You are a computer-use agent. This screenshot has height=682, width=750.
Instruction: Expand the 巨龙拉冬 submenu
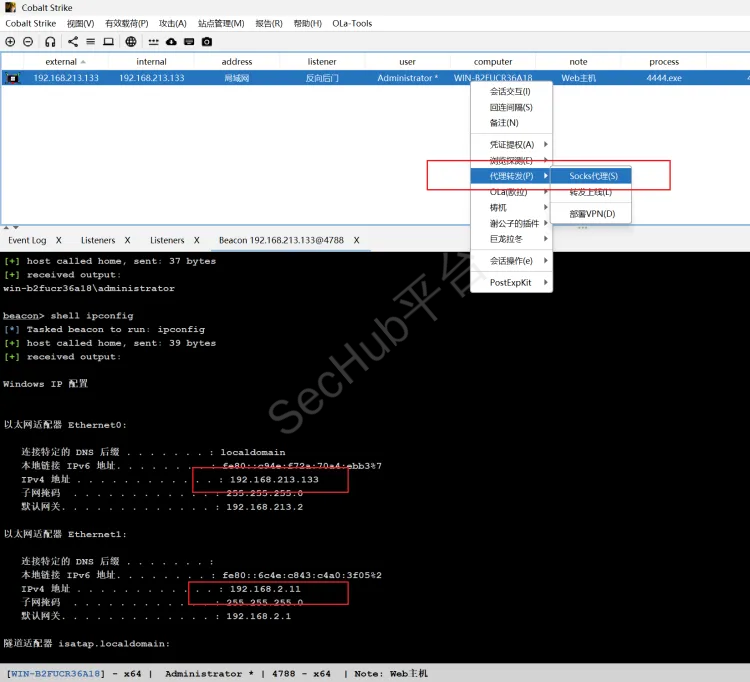coord(511,239)
